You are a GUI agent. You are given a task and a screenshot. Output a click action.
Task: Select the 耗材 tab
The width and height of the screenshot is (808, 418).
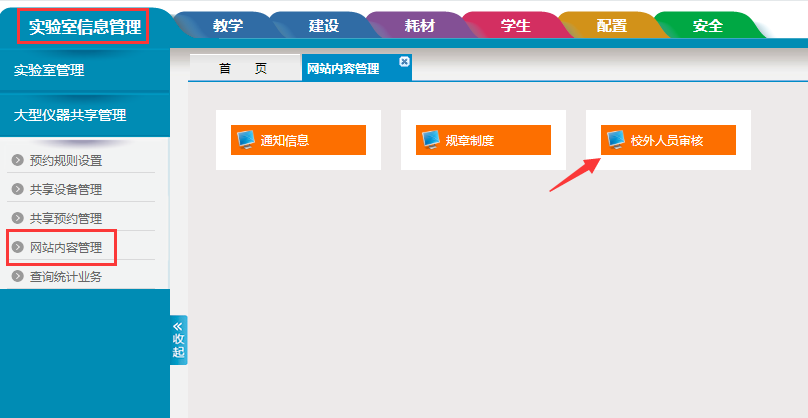pos(420,26)
